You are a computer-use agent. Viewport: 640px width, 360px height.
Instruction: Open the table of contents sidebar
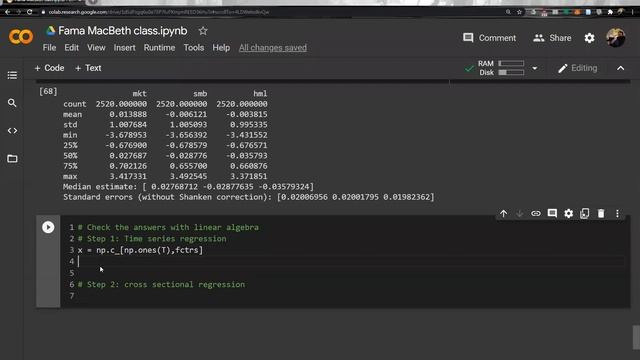coord(12,75)
